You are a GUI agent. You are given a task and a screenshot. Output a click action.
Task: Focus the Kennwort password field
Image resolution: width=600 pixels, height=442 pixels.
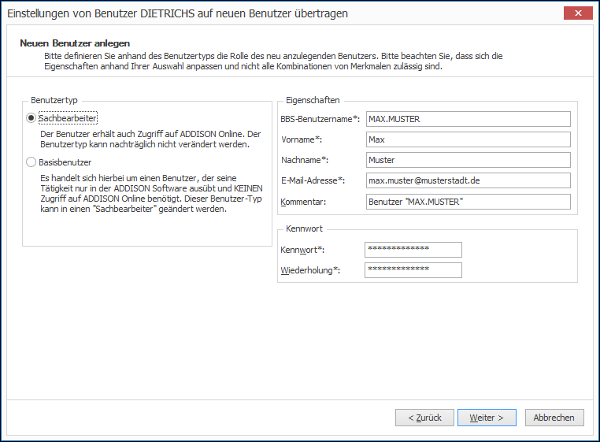[x=413, y=250]
